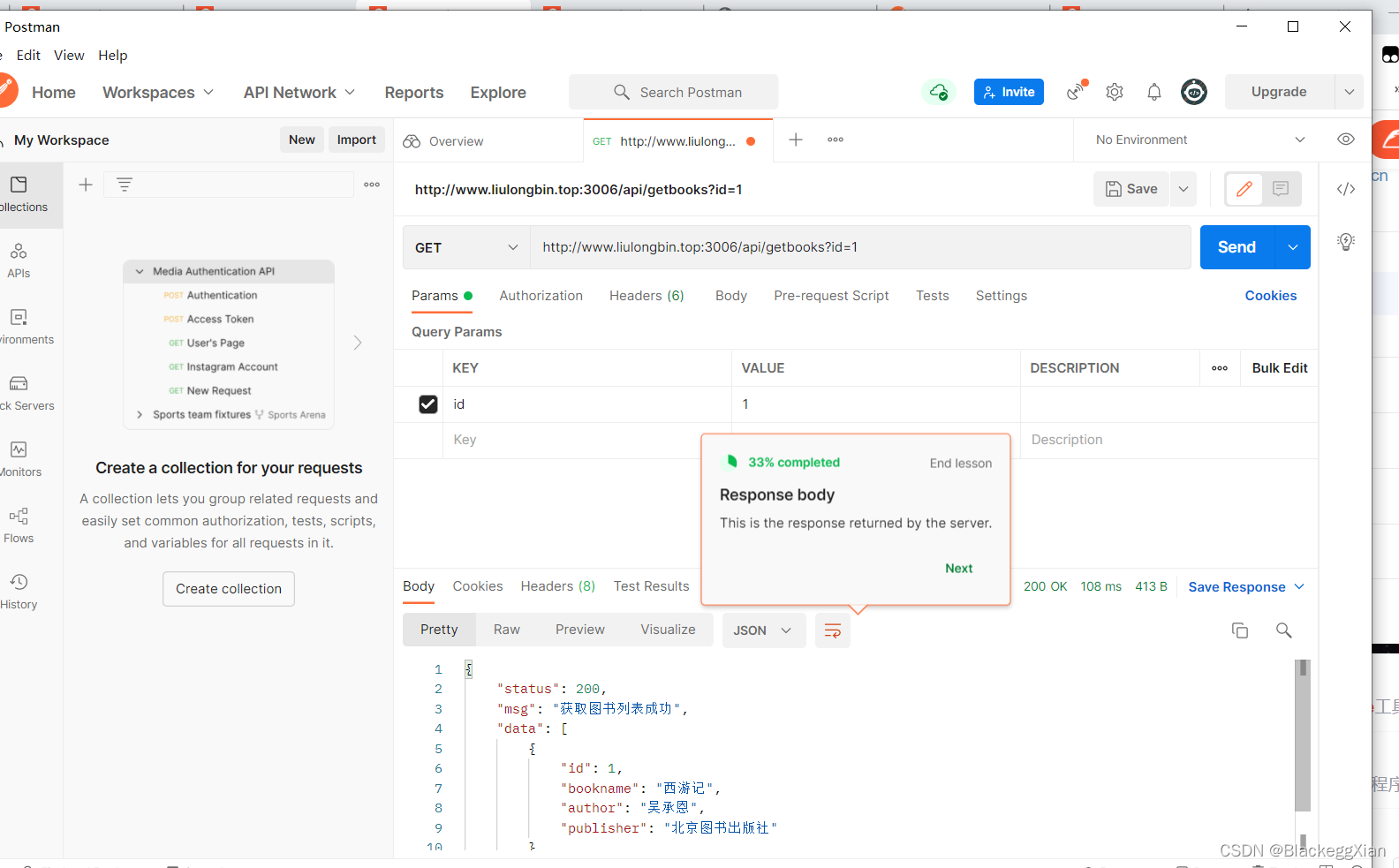This screenshot has width=1399, height=868.
Task: Open the response Test Results tab
Action: tap(652, 586)
